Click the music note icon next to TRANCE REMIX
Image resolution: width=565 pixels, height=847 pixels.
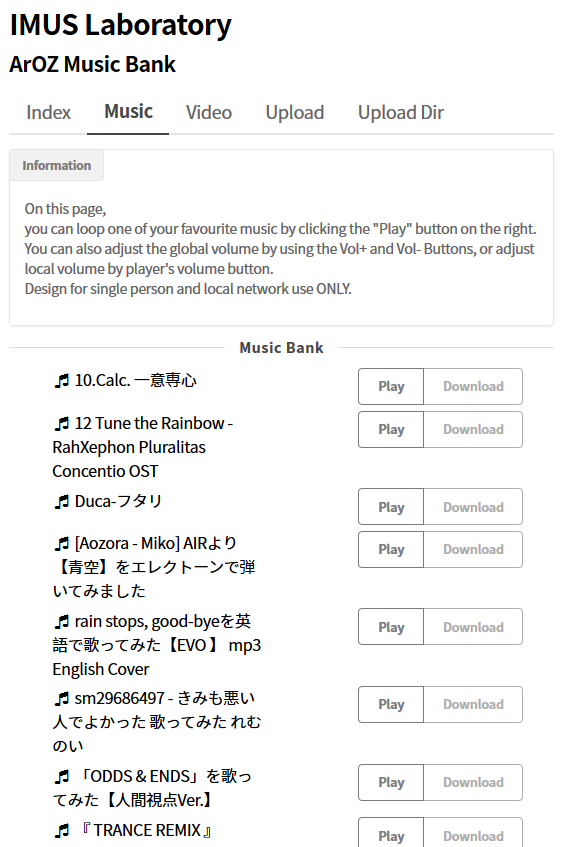(x=62, y=831)
